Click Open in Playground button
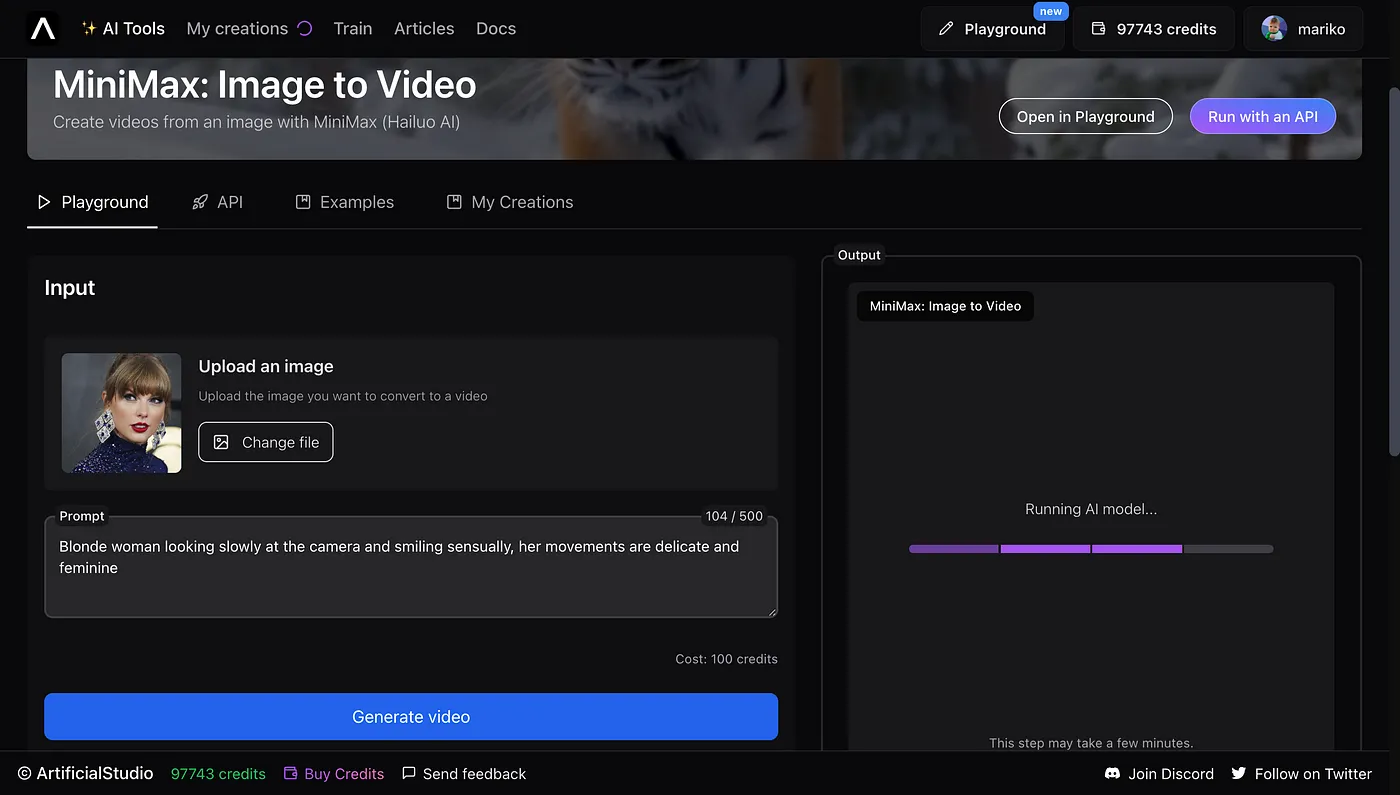 coord(1085,116)
